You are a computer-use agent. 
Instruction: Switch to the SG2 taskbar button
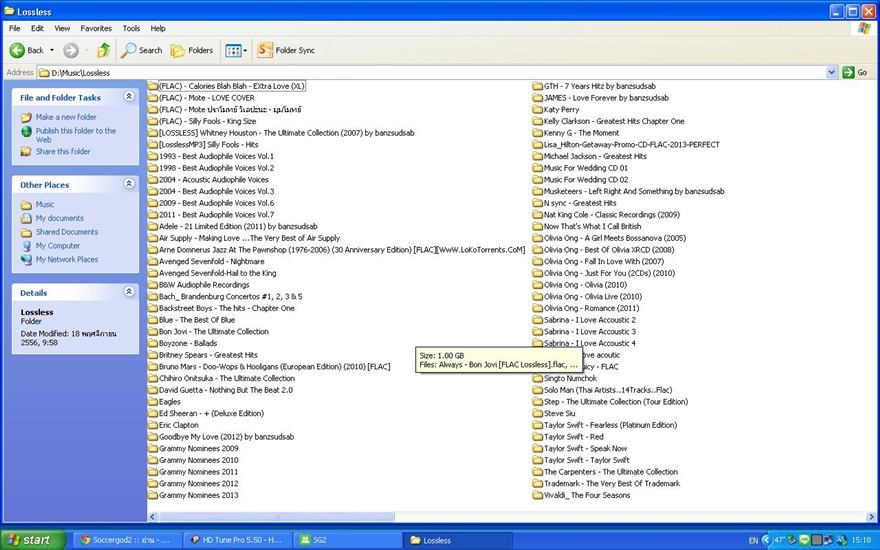[x=347, y=540]
